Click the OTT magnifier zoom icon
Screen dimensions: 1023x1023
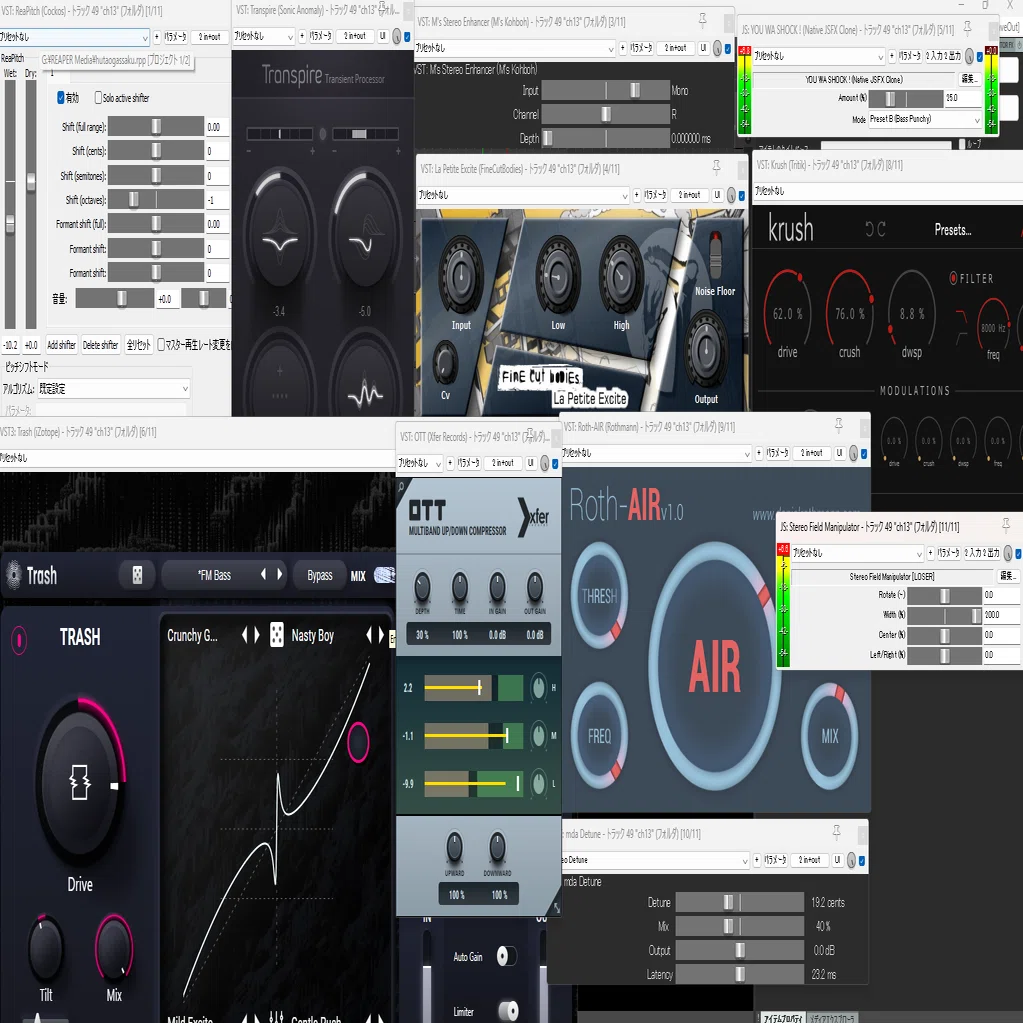[401, 486]
